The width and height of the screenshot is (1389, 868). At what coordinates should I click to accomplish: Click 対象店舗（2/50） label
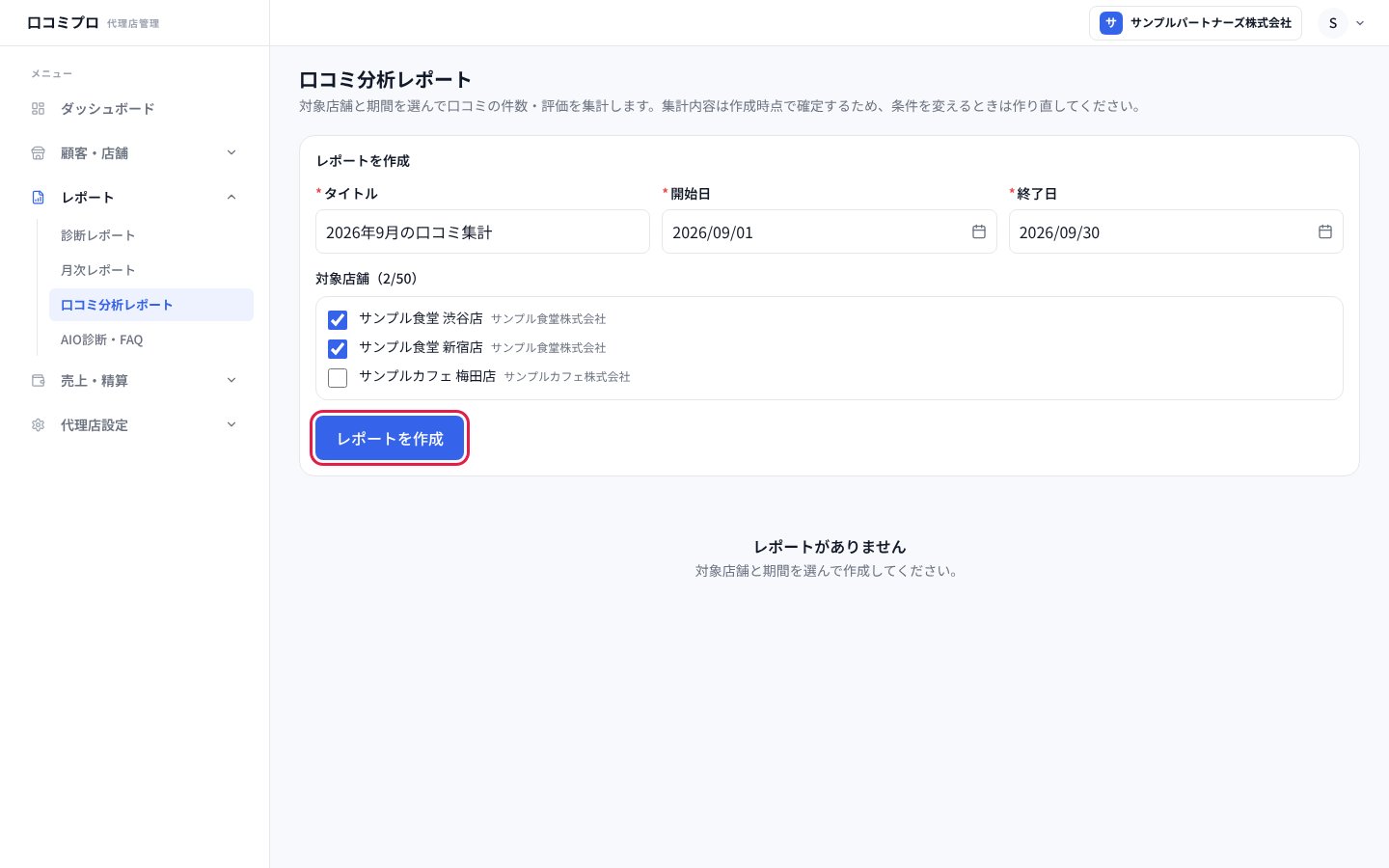(367, 279)
